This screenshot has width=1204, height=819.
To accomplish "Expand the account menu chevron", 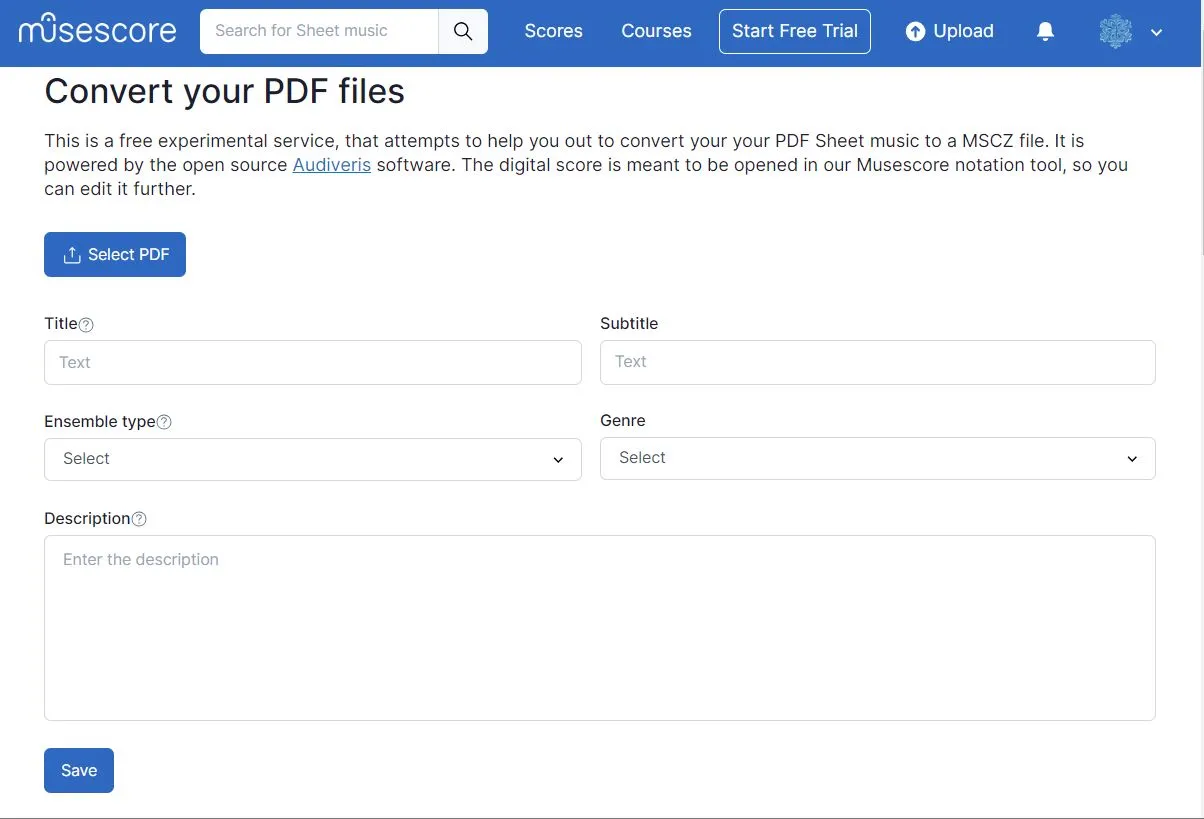I will [x=1157, y=32].
